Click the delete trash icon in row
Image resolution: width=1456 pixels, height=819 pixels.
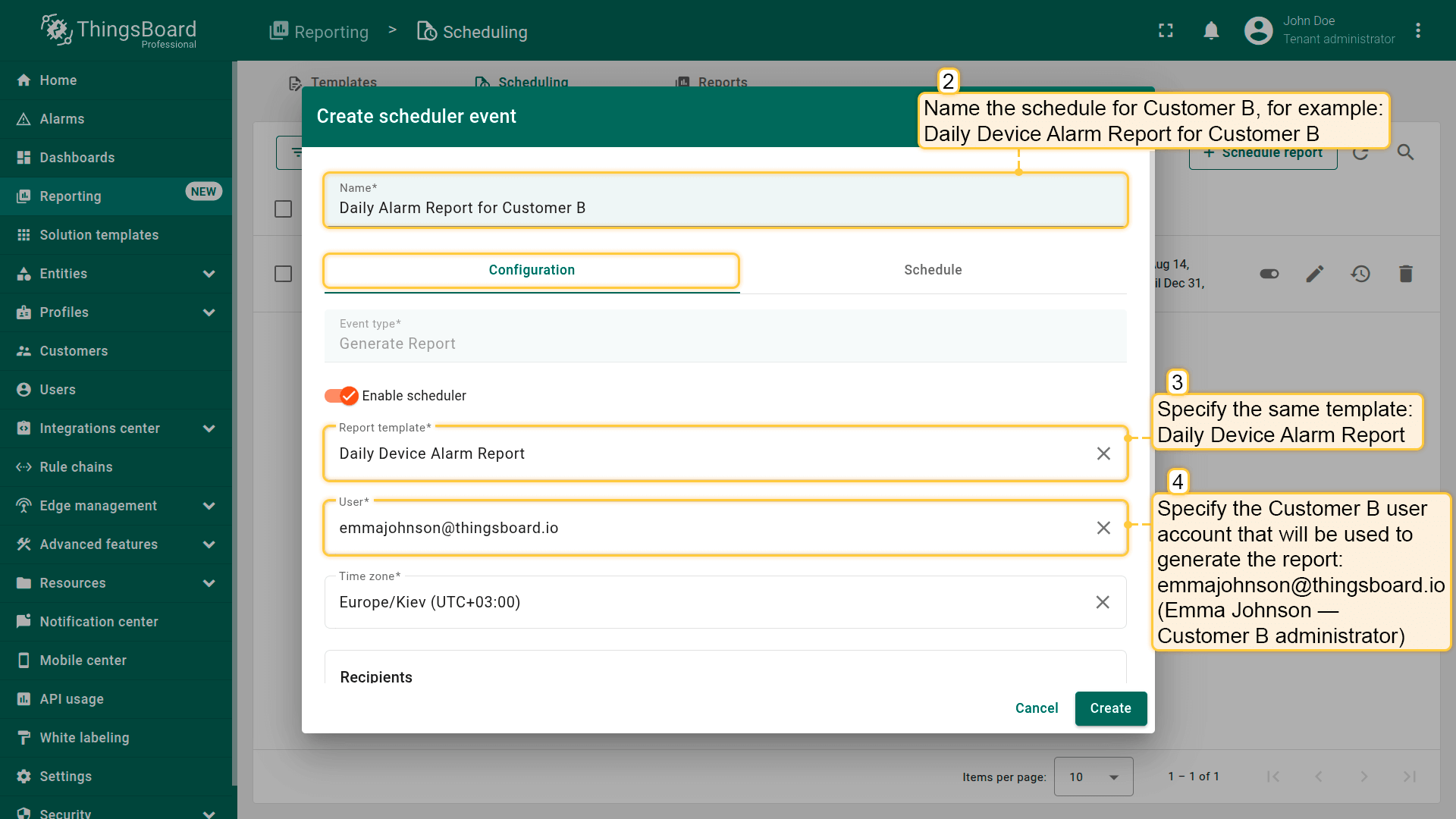pos(1405,274)
